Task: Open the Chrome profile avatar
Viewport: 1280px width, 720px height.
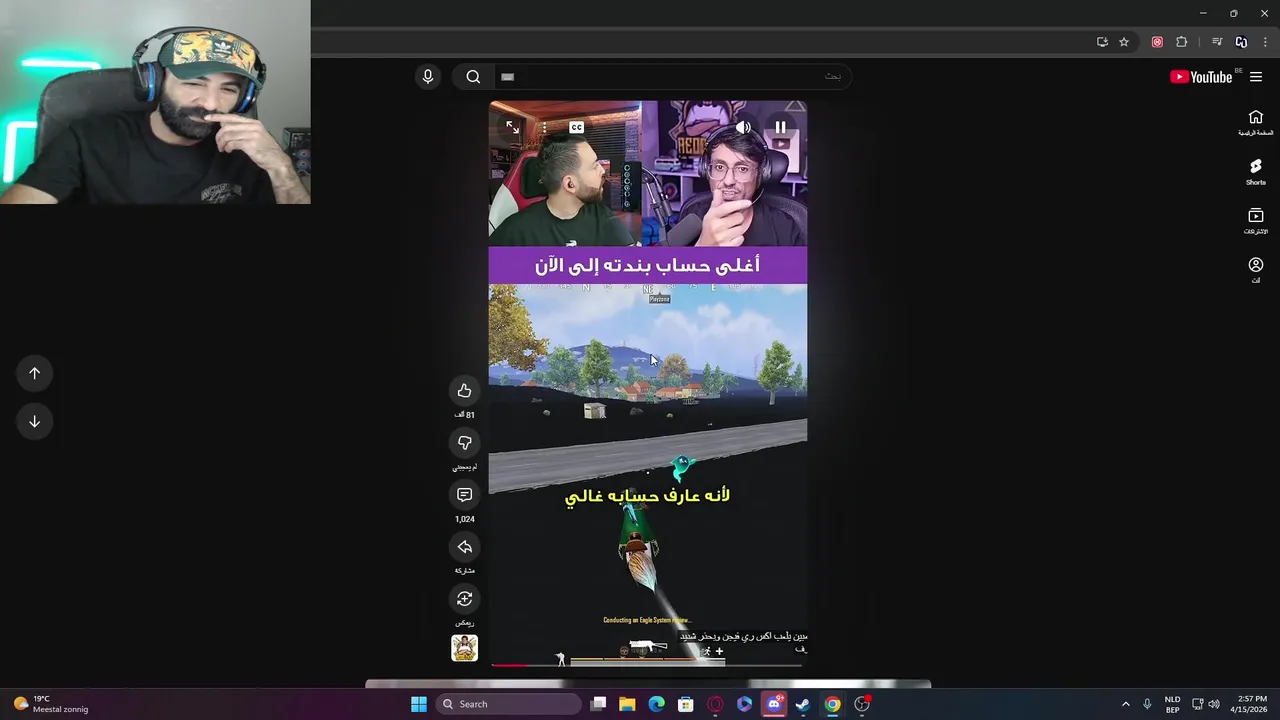Action: coord(1241,42)
